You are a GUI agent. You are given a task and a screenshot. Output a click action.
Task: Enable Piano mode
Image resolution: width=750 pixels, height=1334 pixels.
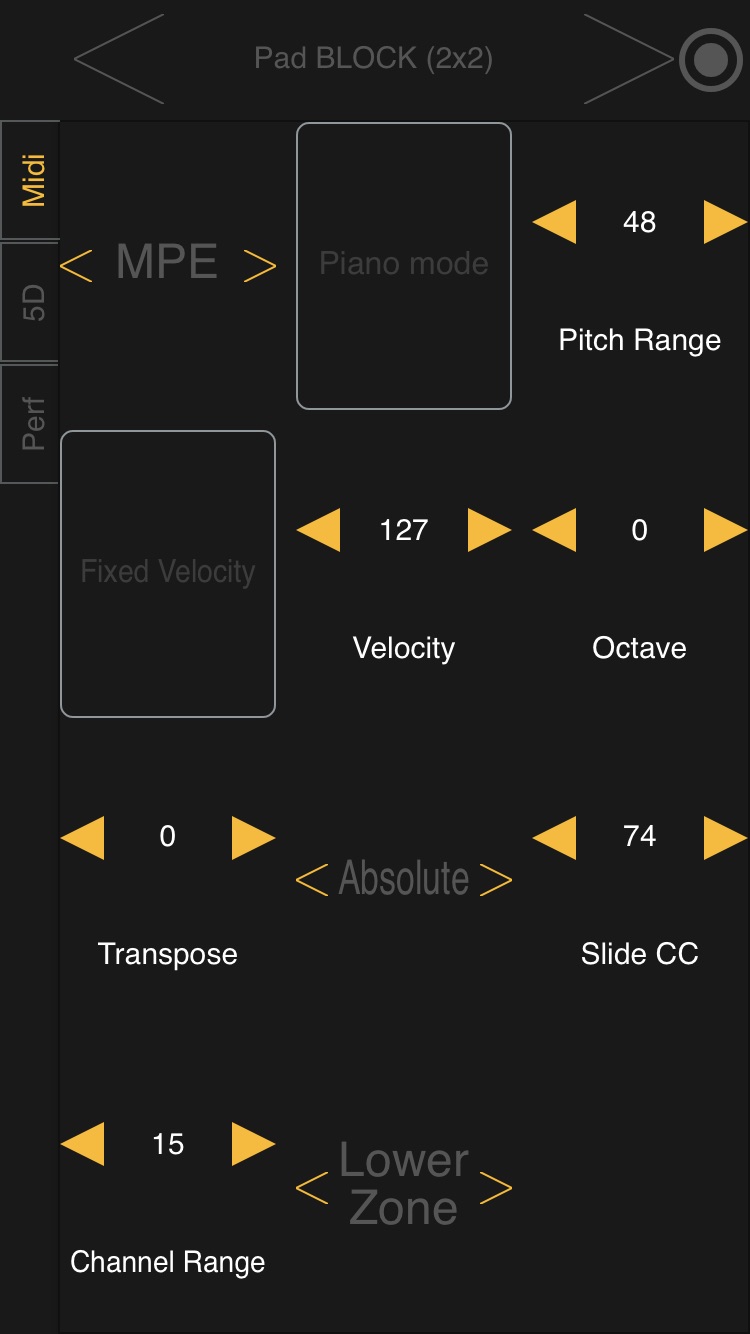point(403,264)
